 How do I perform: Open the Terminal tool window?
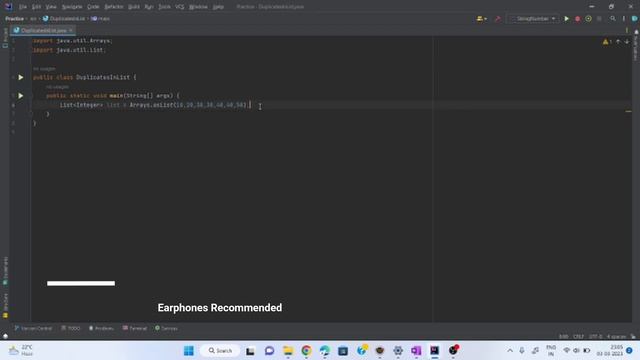pos(135,328)
